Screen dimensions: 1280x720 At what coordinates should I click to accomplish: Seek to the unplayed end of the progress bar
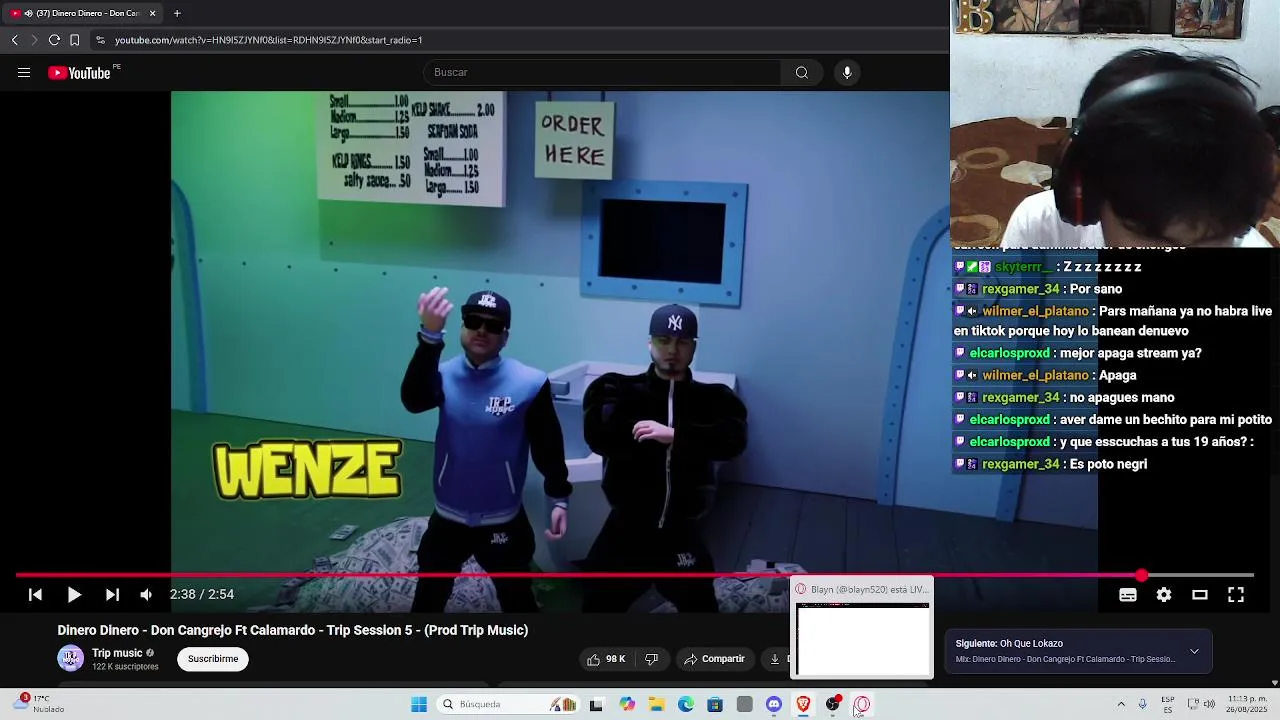[1200, 575]
